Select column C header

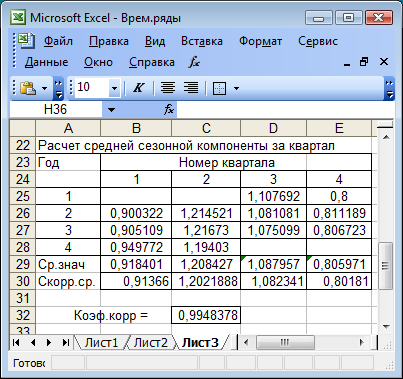click(206, 128)
